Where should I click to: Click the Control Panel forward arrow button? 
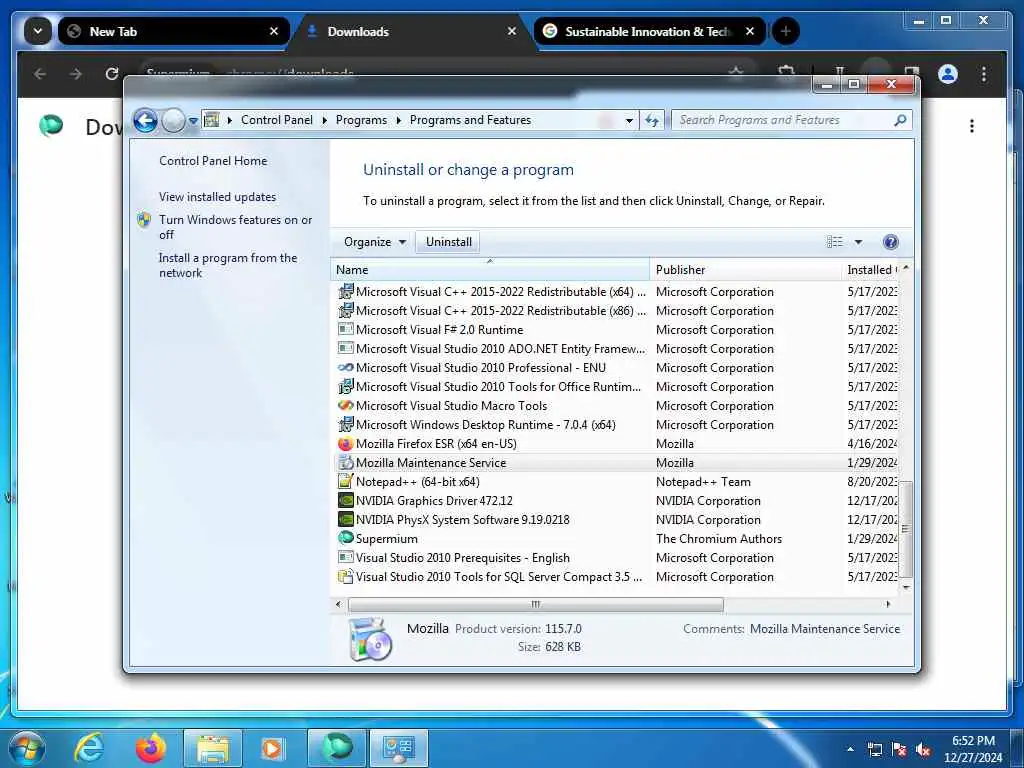click(x=174, y=121)
